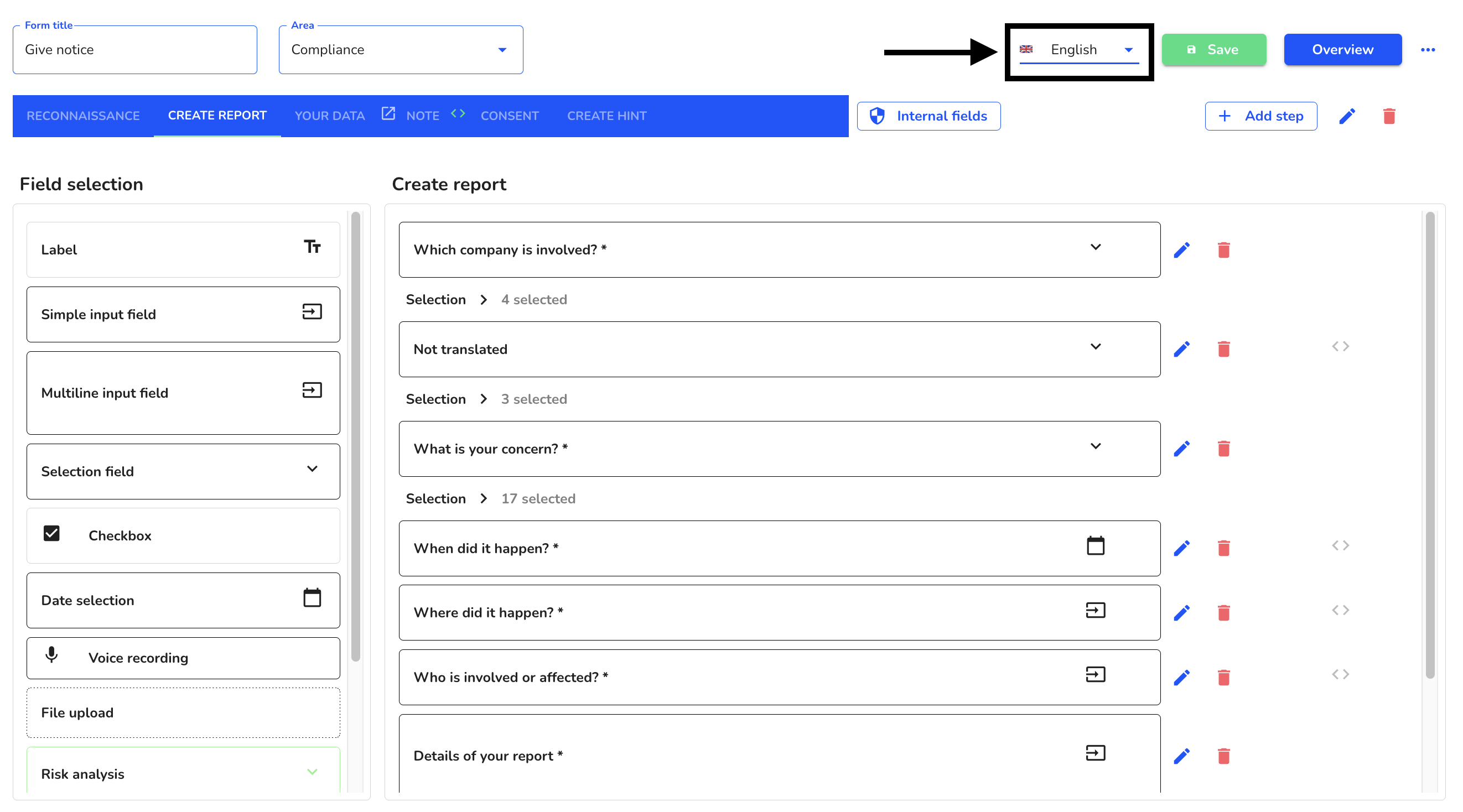Pick the Label field type
The image size is (1463, 812).
[183, 250]
